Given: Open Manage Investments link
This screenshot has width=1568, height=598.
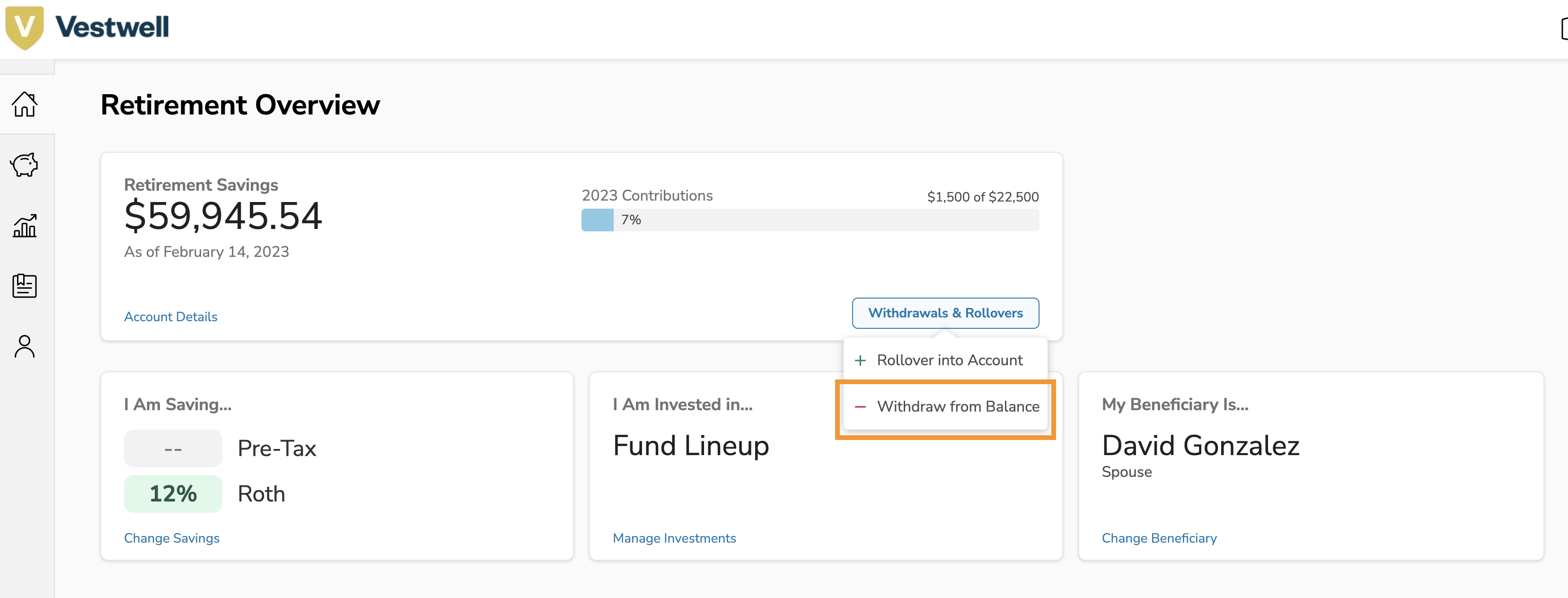Looking at the screenshot, I should [674, 538].
